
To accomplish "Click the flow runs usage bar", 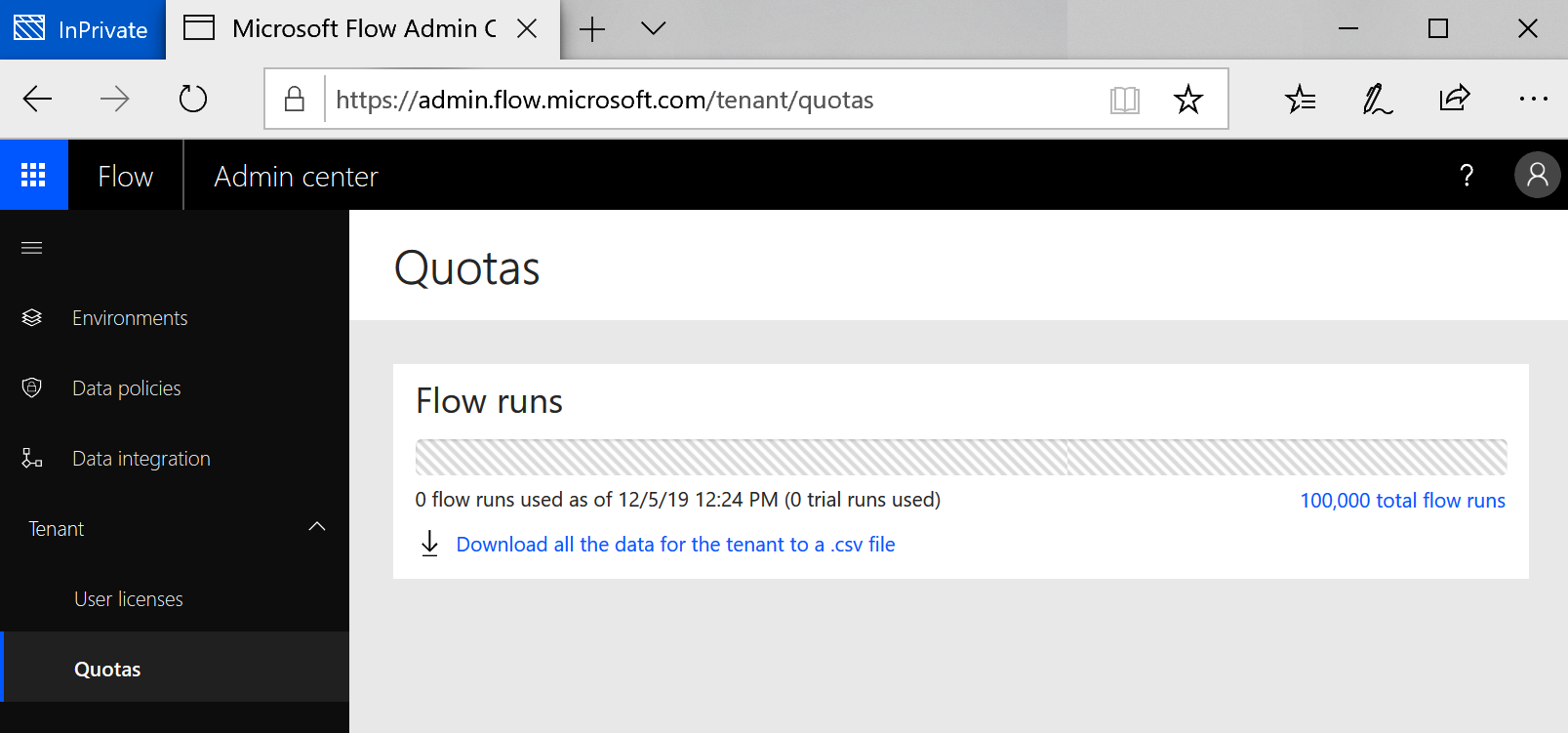I will click(x=961, y=457).
